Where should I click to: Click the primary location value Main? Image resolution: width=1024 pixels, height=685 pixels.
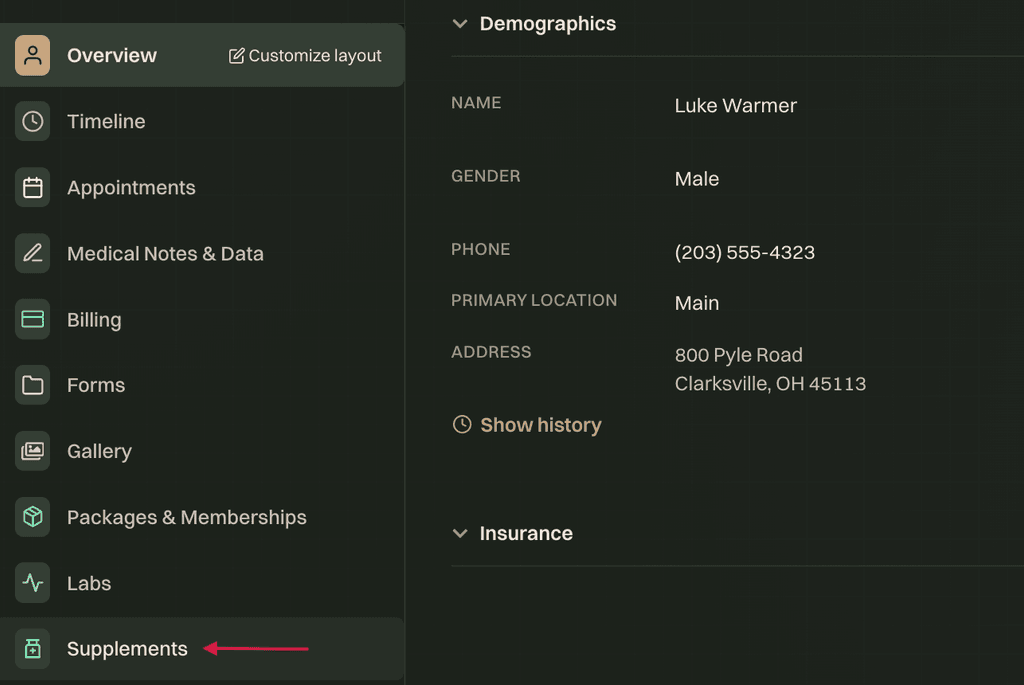tap(697, 303)
